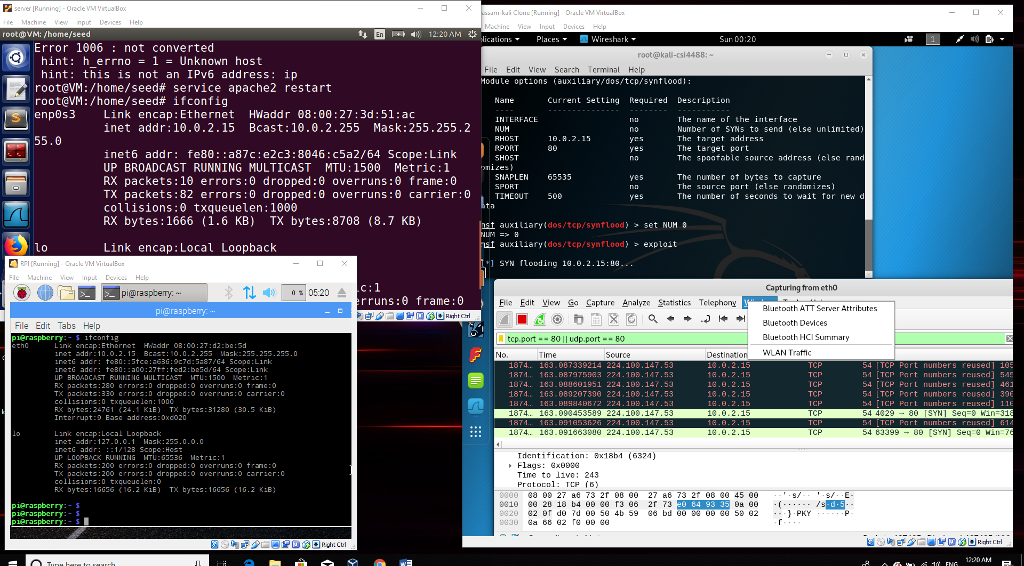Image resolution: width=1024 pixels, height=566 pixels.
Task: Open the Telephony menu in Wireshark
Action: [x=717, y=303]
